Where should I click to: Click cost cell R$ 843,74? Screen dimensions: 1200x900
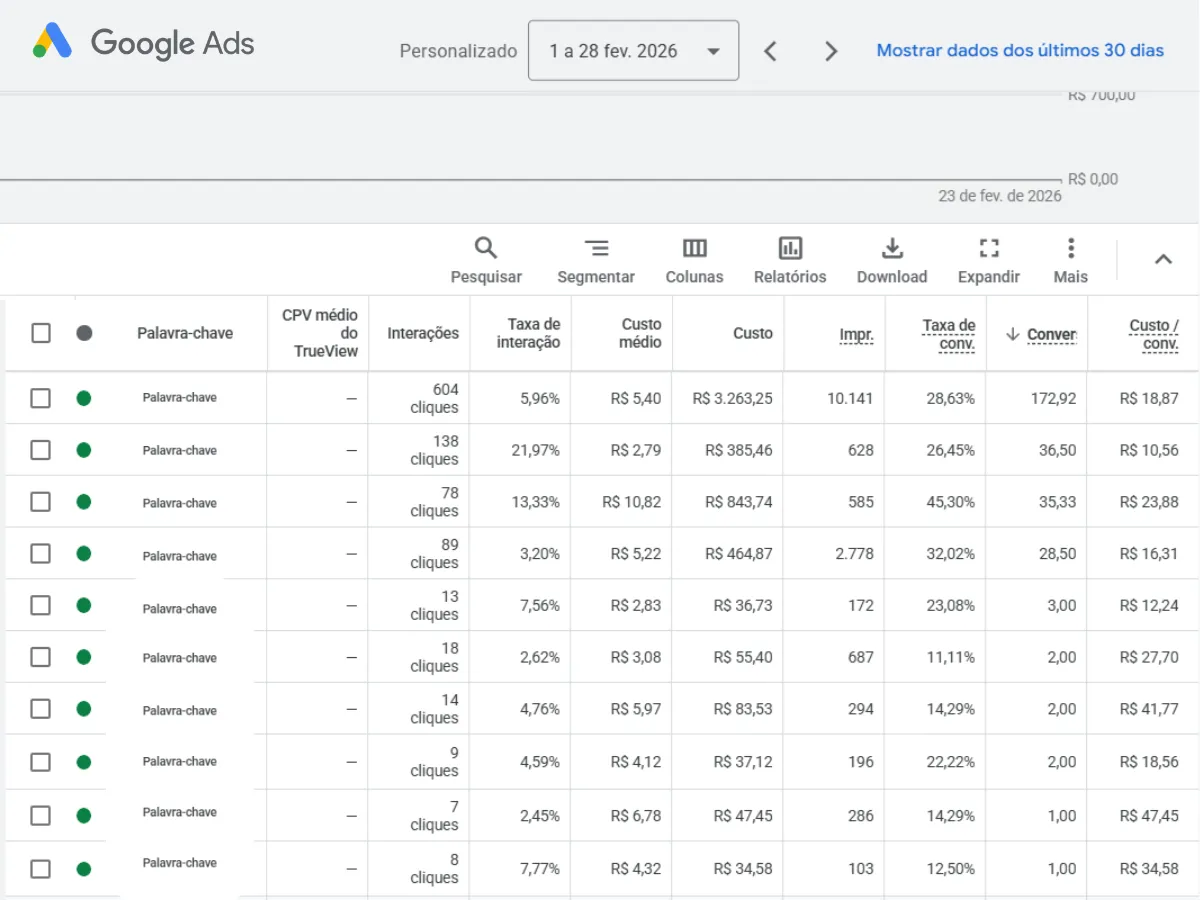pyautogui.click(x=738, y=502)
